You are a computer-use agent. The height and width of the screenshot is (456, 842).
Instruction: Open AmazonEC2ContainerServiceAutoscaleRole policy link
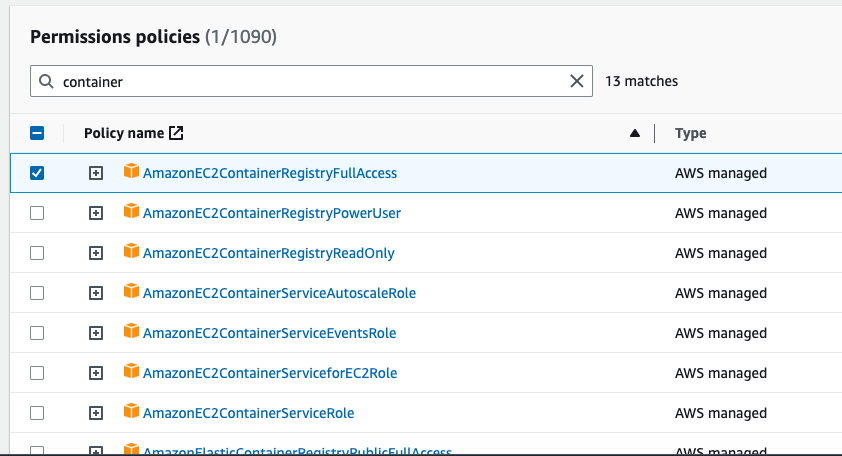279,293
